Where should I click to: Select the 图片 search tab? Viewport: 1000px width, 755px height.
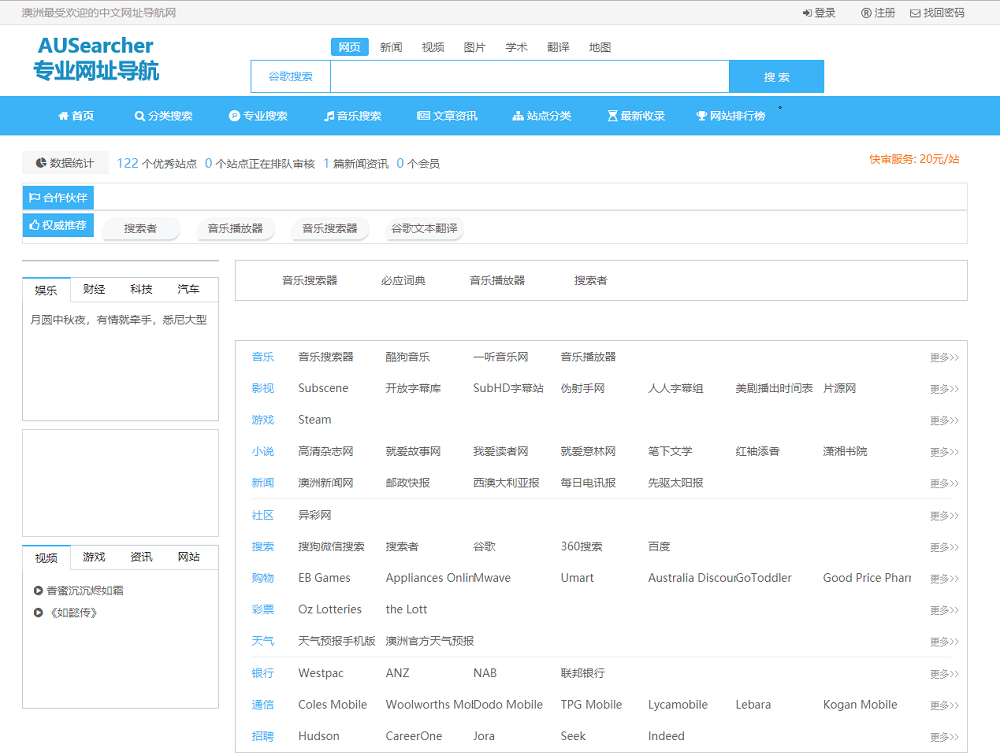click(x=474, y=47)
